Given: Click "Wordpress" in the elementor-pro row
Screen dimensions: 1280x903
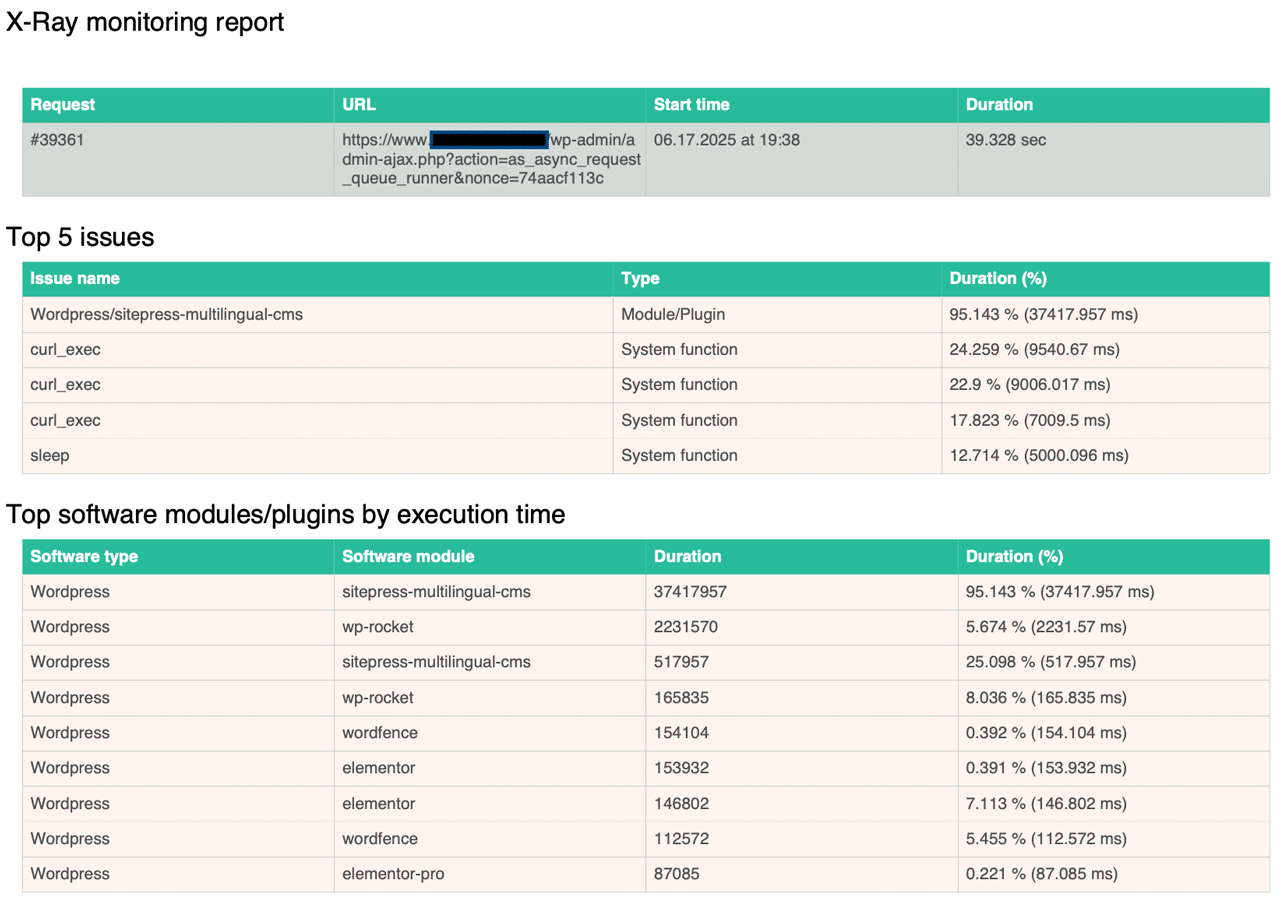Looking at the screenshot, I should pos(70,874).
